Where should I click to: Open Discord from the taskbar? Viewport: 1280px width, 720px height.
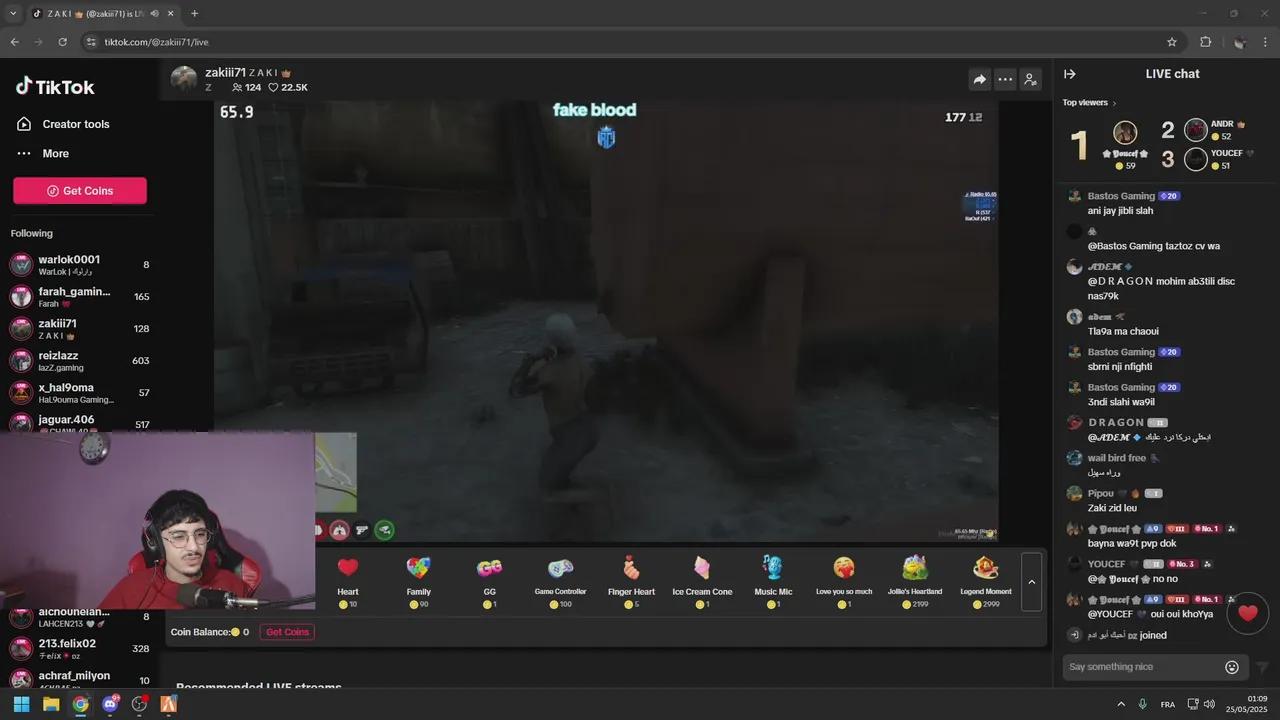[x=110, y=704]
